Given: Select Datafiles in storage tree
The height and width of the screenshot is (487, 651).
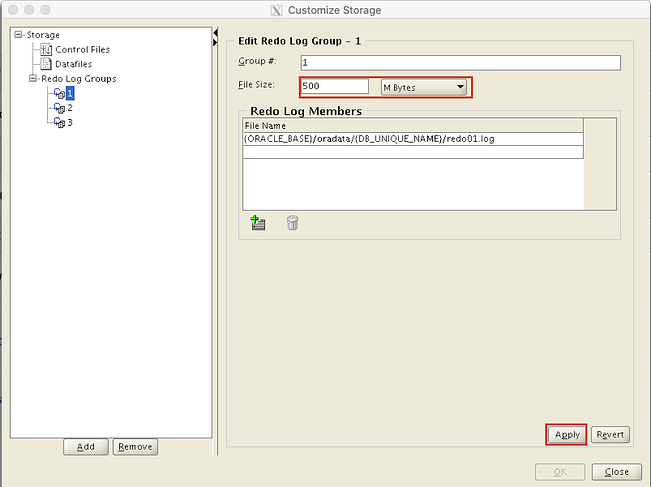Looking at the screenshot, I should point(73,64).
